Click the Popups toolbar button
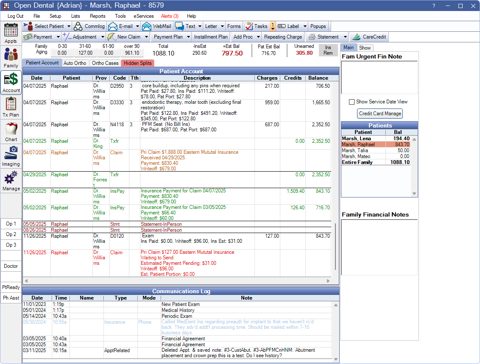480x364 pixels. [318, 26]
